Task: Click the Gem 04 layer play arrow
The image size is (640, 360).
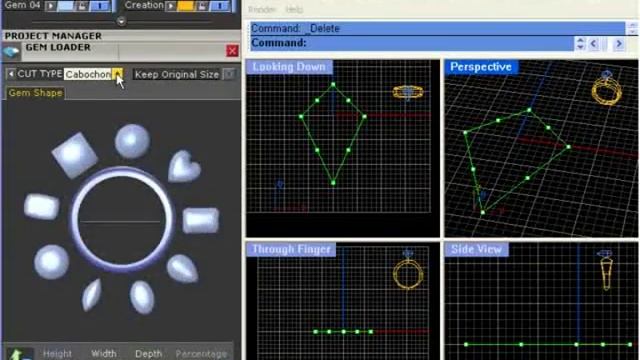Action: pos(51,6)
